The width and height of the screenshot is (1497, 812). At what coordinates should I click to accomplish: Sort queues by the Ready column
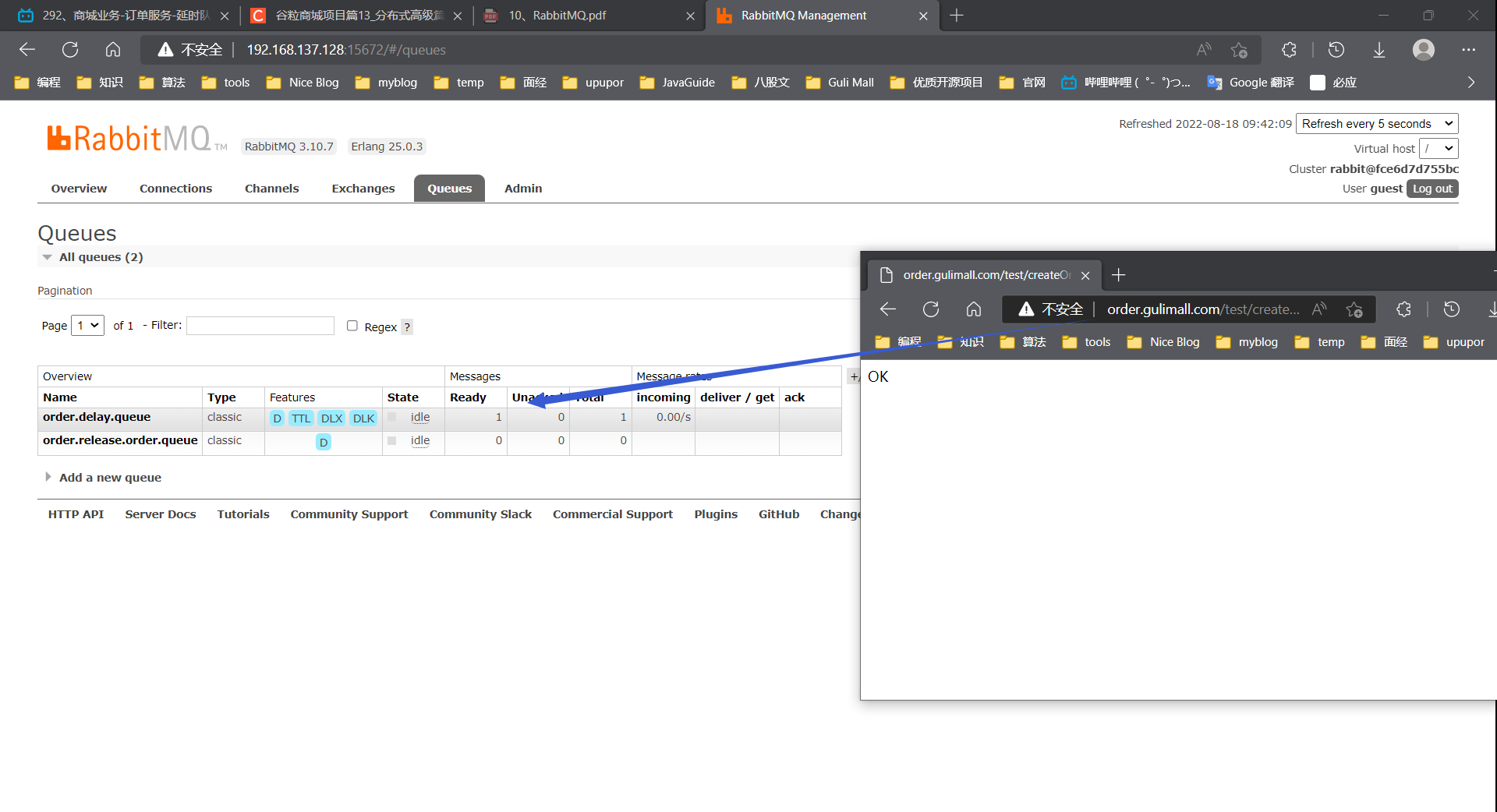[x=468, y=397]
